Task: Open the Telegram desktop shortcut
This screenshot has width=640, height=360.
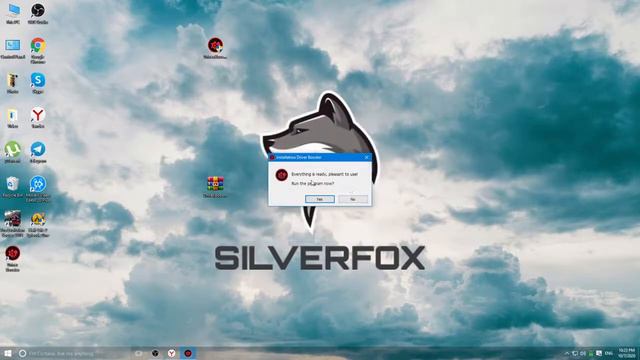Action: click(x=38, y=152)
